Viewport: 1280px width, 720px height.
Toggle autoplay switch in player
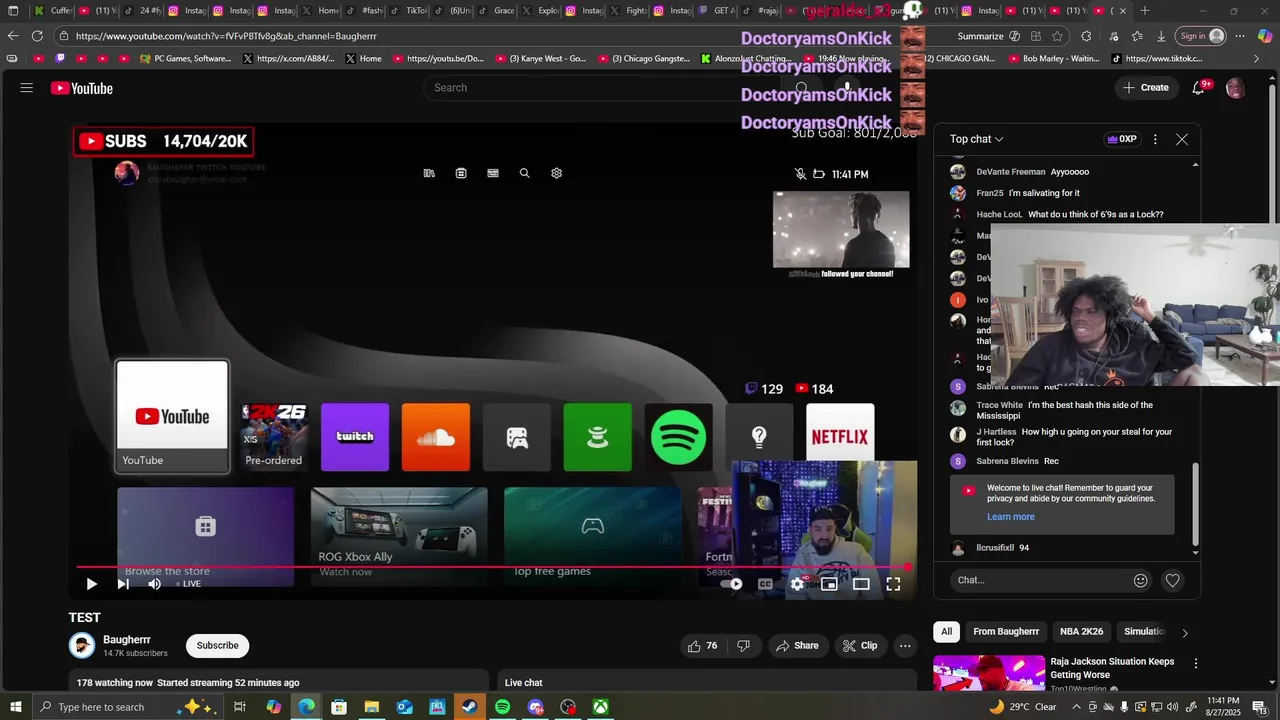coord(733,584)
